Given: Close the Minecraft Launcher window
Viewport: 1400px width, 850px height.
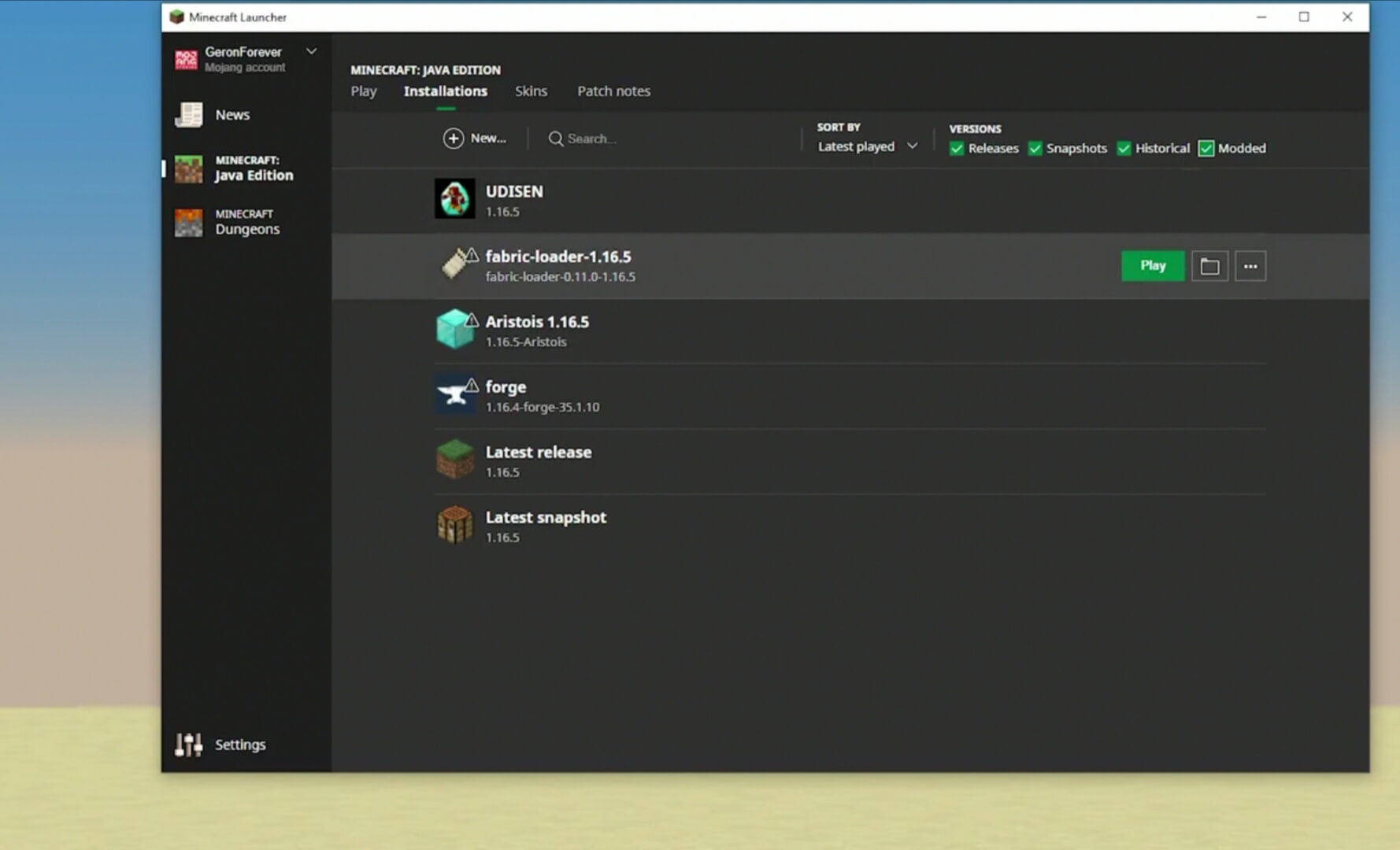Looking at the screenshot, I should 1347,17.
